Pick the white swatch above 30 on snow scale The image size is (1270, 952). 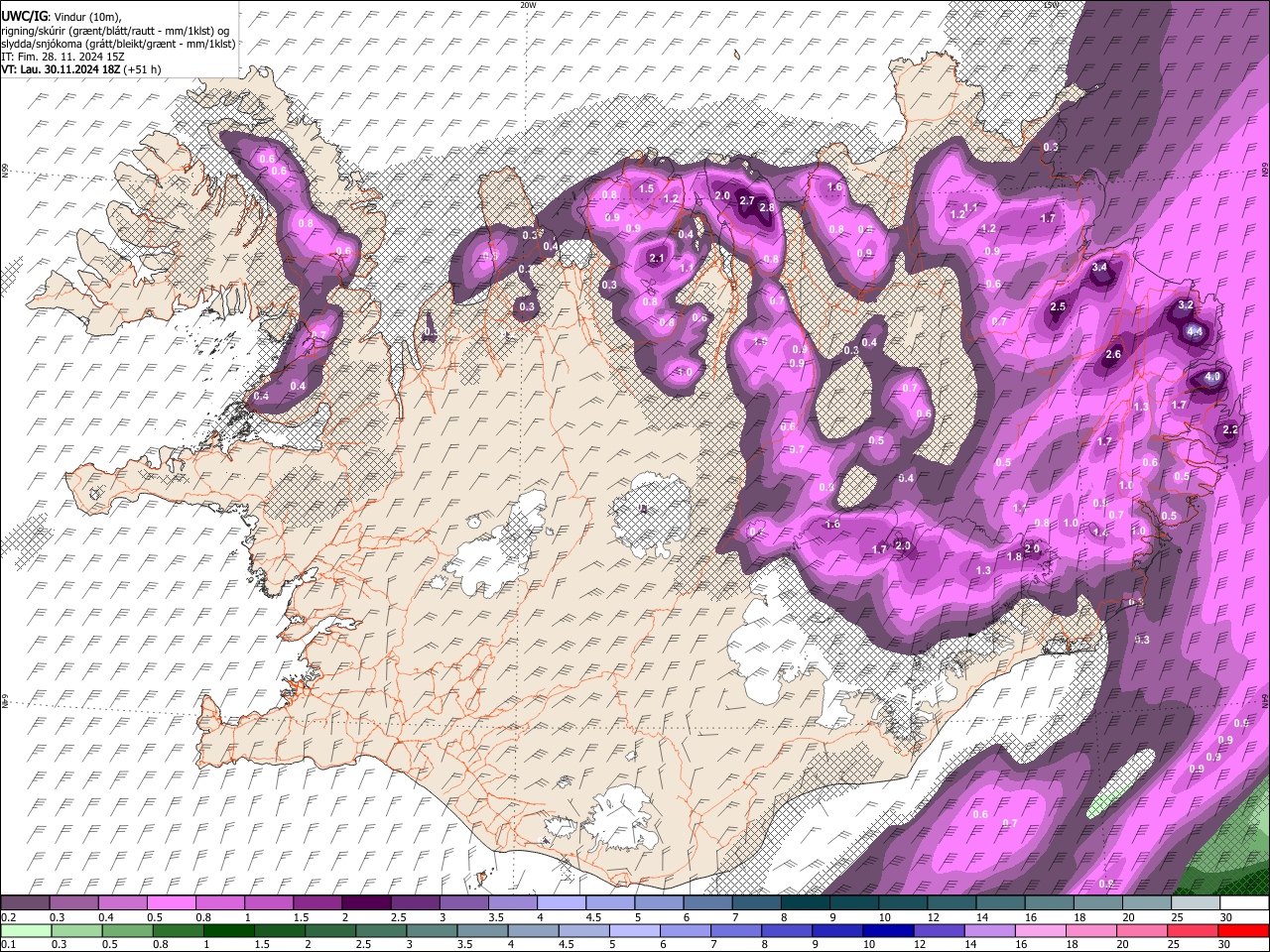(1244, 903)
